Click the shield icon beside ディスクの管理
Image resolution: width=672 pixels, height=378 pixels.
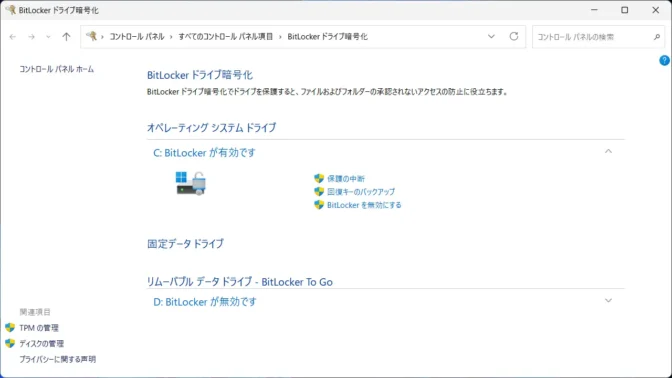pyautogui.click(x=10, y=343)
